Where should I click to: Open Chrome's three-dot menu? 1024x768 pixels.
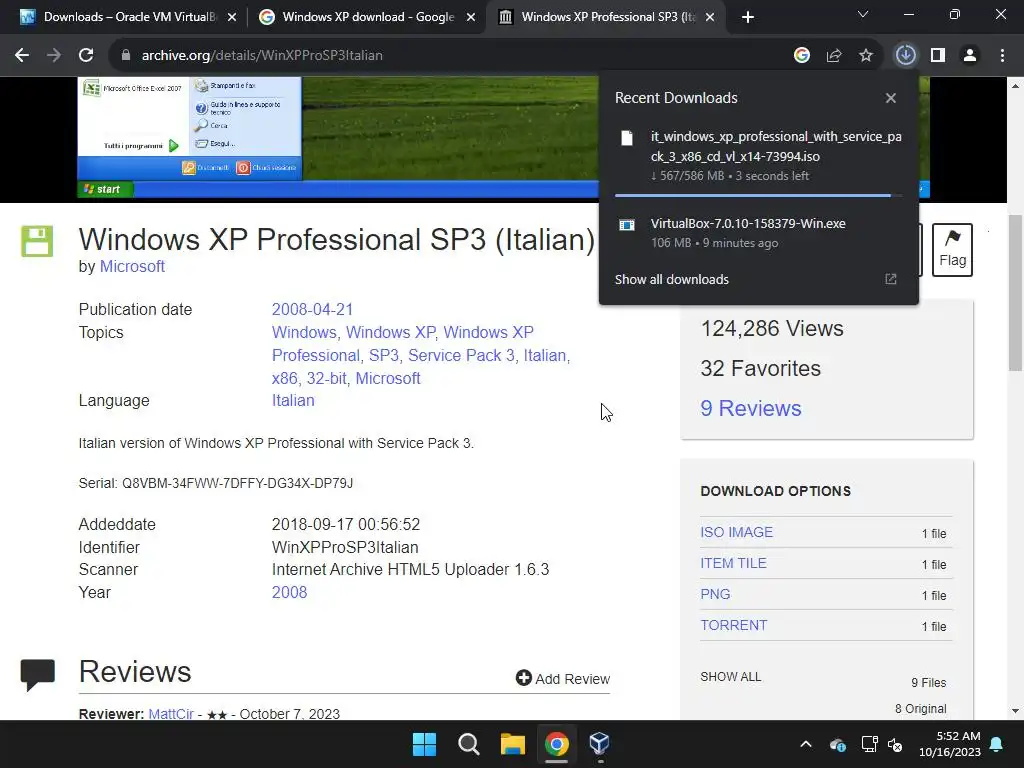[1002, 56]
